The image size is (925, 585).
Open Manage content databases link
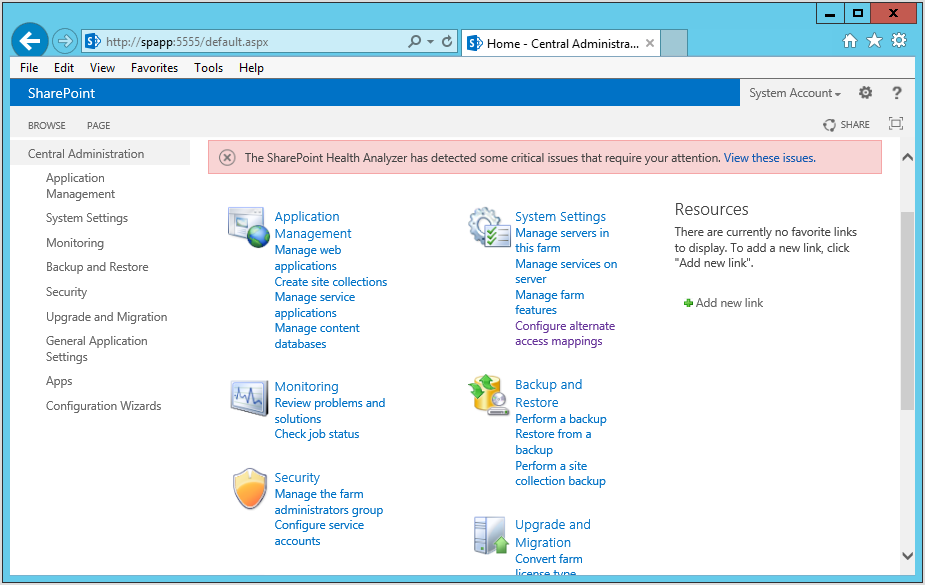coord(317,336)
